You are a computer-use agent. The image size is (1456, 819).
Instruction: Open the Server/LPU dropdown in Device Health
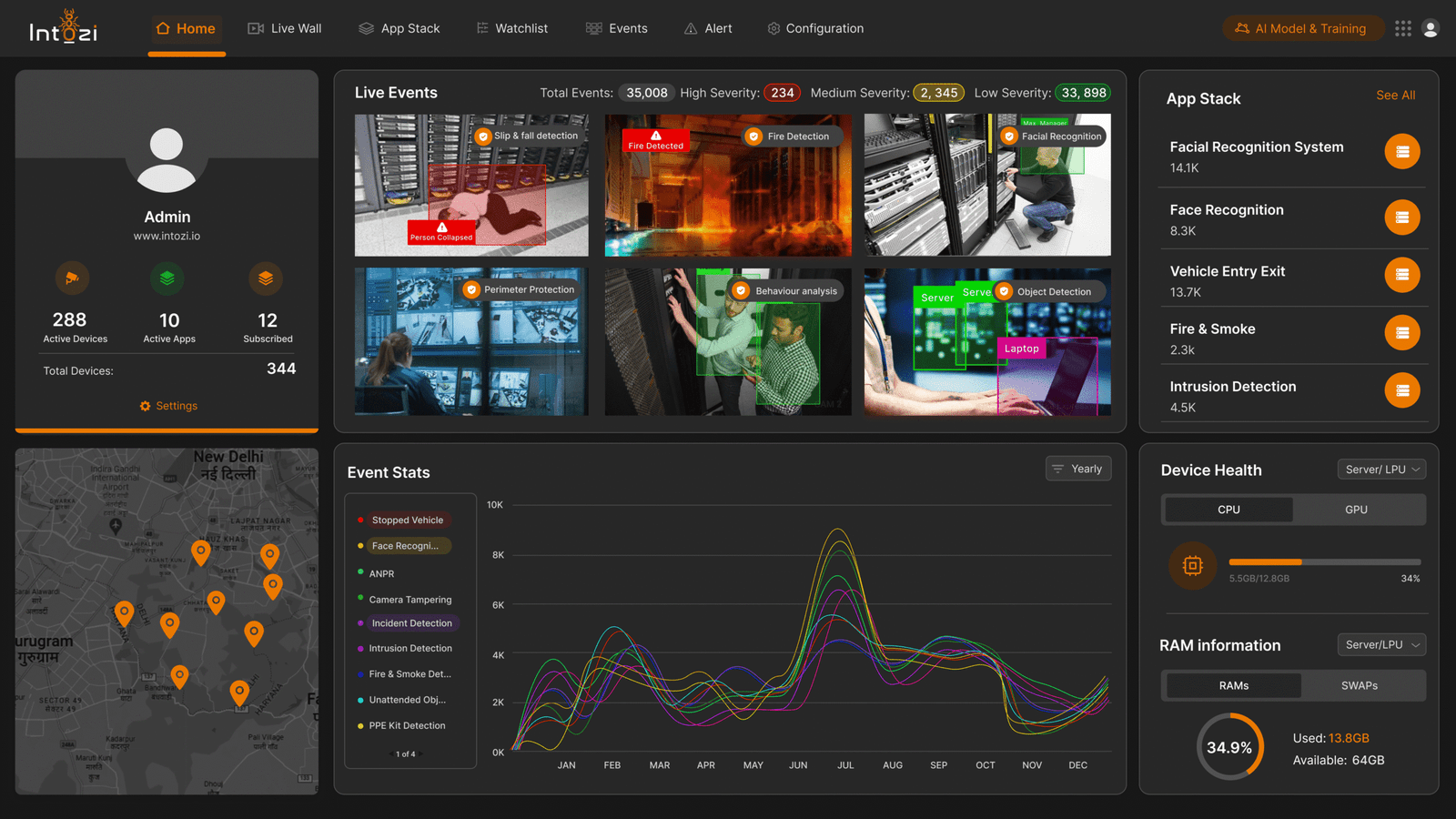(1381, 469)
